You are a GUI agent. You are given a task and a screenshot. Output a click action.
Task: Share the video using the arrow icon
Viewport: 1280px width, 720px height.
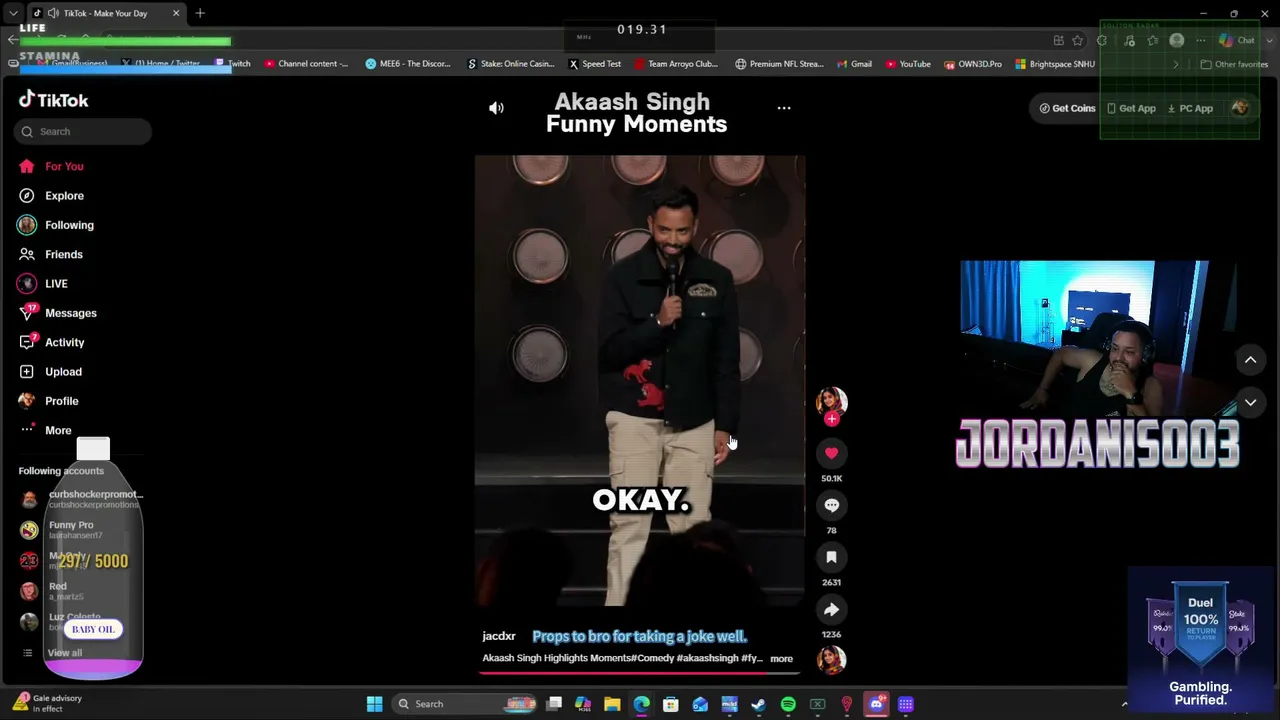831,609
